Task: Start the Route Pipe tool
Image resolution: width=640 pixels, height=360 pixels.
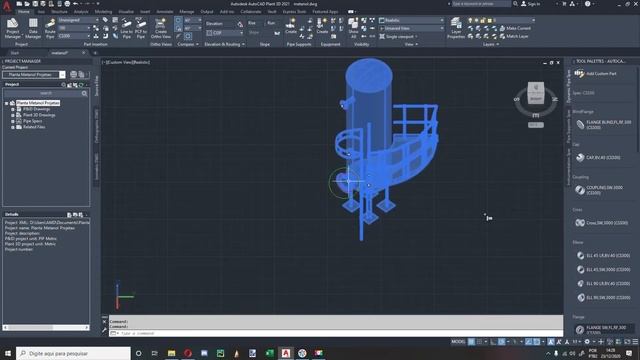Action: 50,28
